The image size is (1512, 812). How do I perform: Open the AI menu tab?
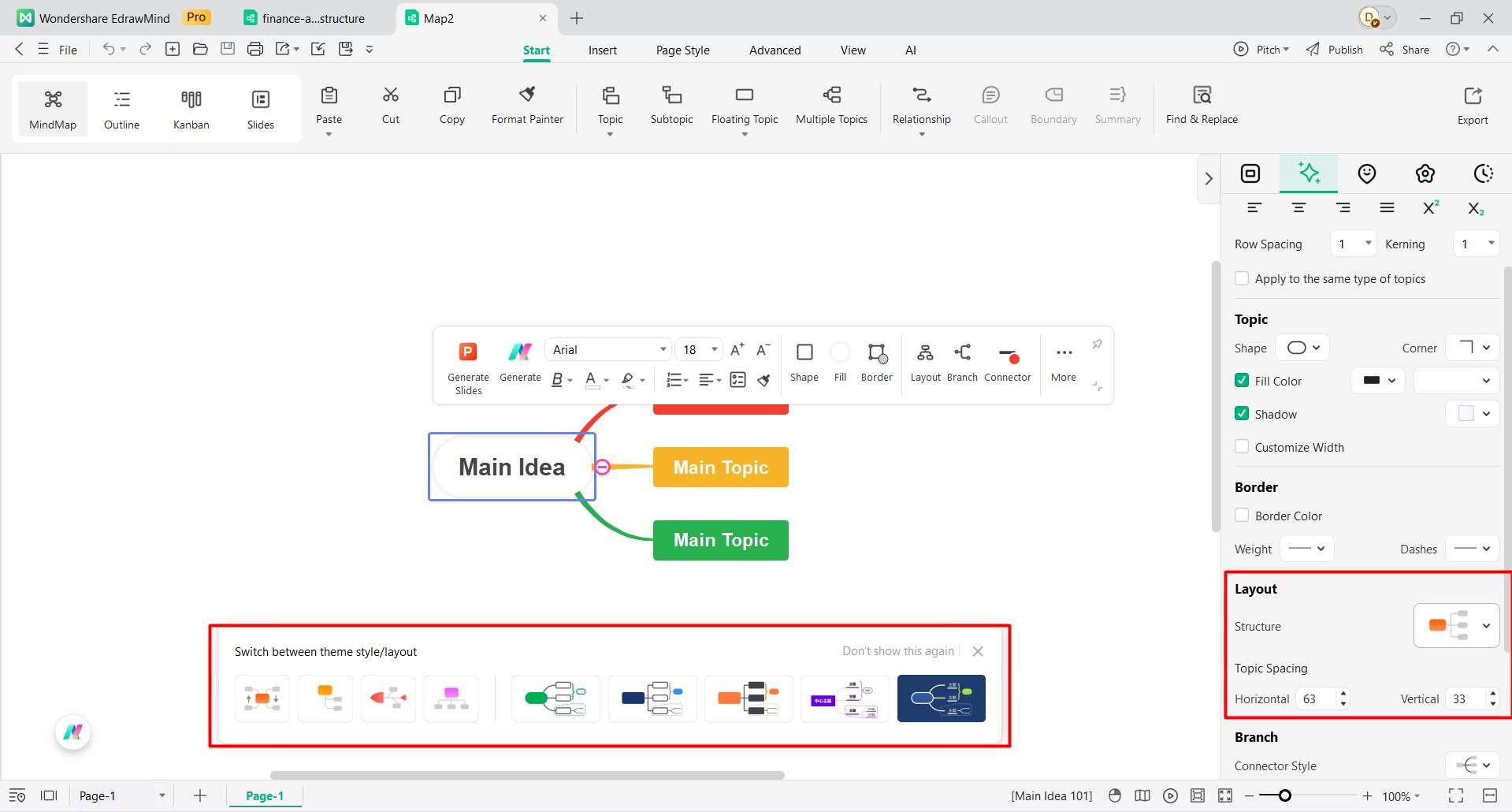(910, 50)
